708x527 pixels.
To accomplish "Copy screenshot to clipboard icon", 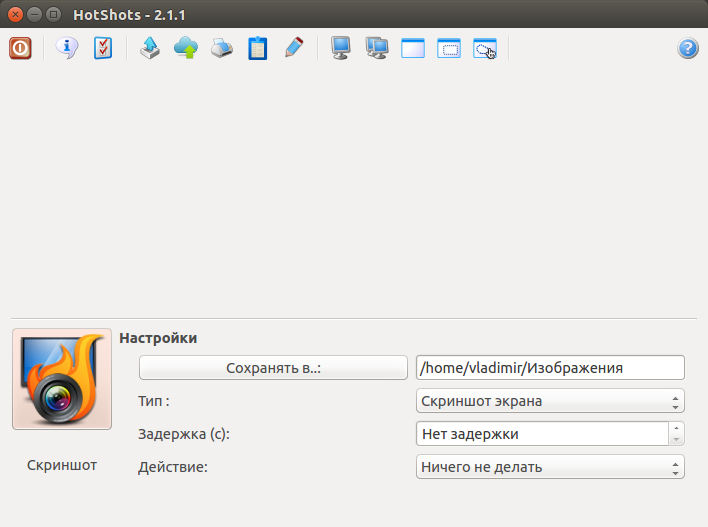I will [x=258, y=48].
